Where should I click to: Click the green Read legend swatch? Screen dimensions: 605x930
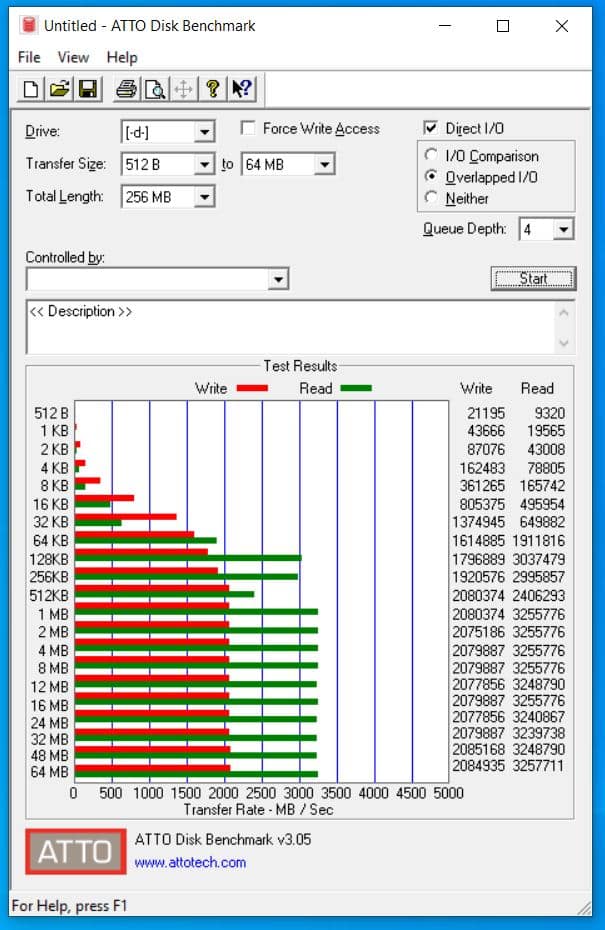[x=356, y=388]
